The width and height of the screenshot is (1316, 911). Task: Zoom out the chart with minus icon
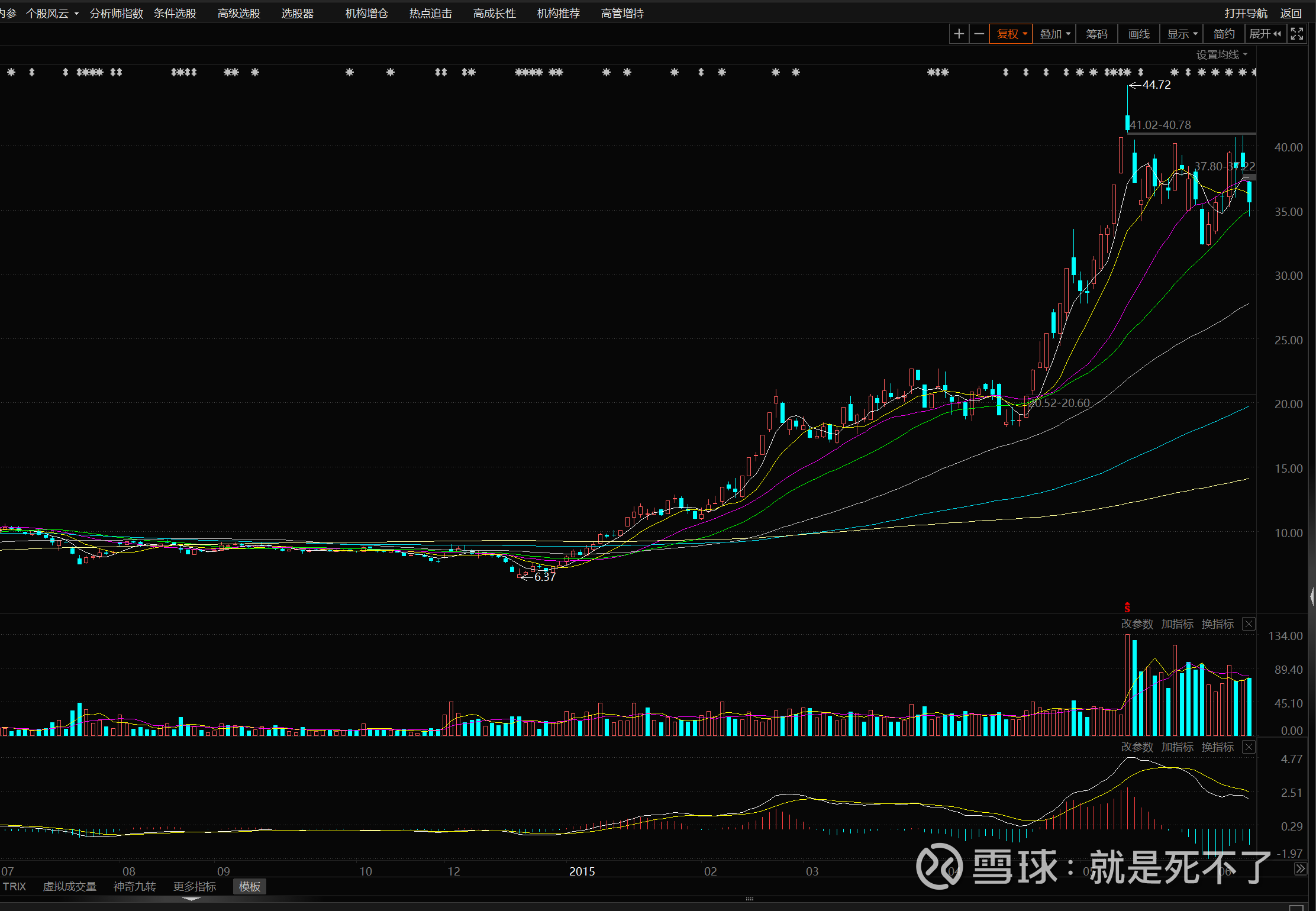(979, 34)
